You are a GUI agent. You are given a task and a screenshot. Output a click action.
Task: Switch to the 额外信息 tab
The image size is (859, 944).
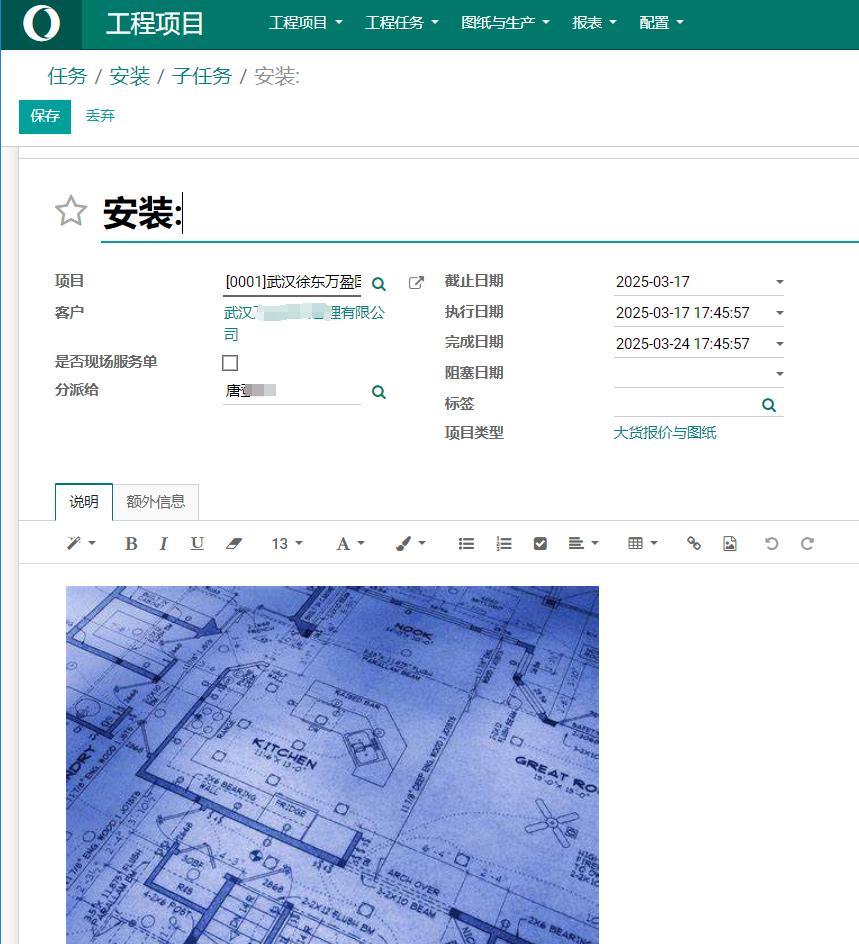point(156,502)
